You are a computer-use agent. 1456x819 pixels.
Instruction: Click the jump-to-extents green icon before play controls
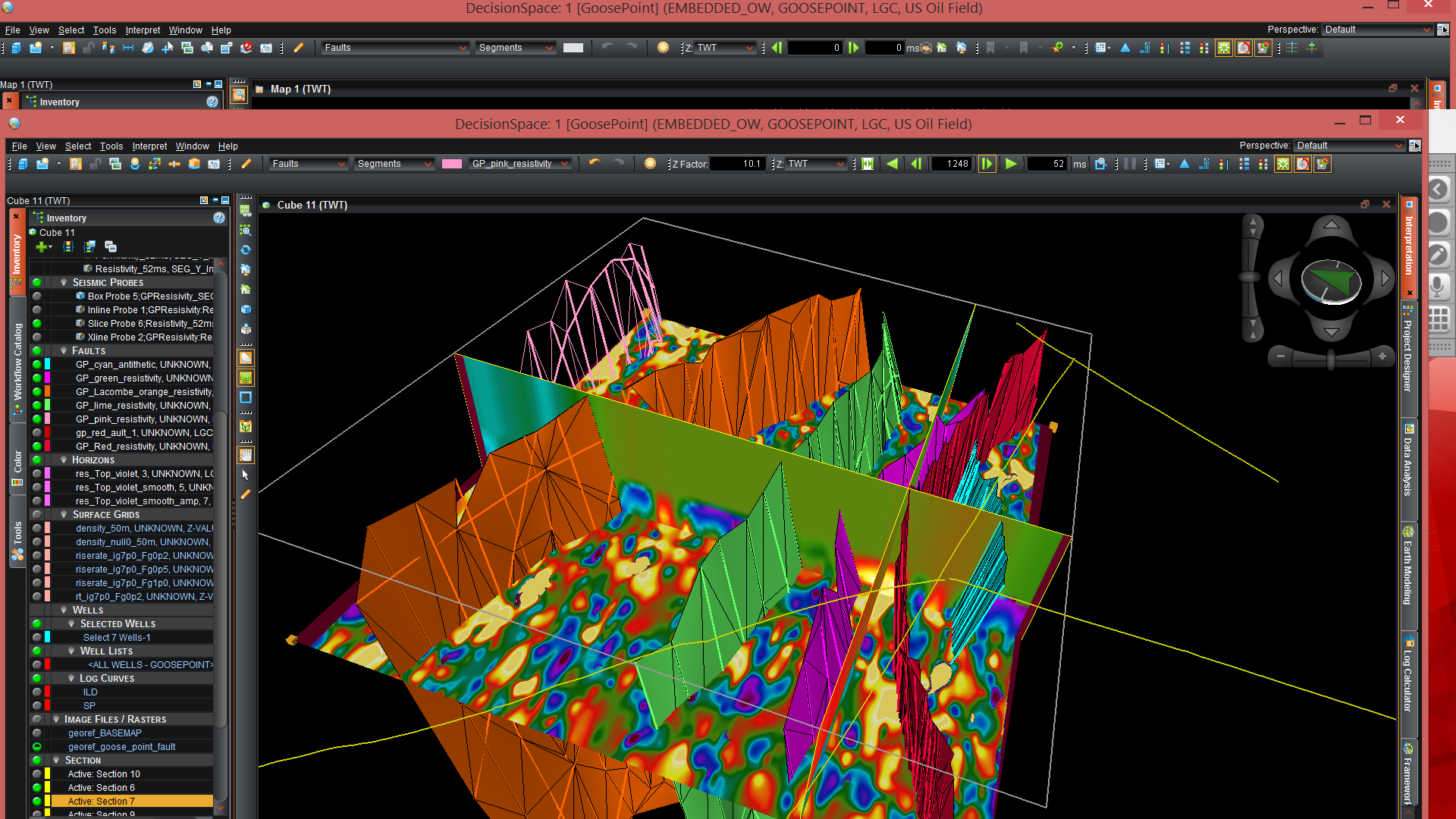868,164
